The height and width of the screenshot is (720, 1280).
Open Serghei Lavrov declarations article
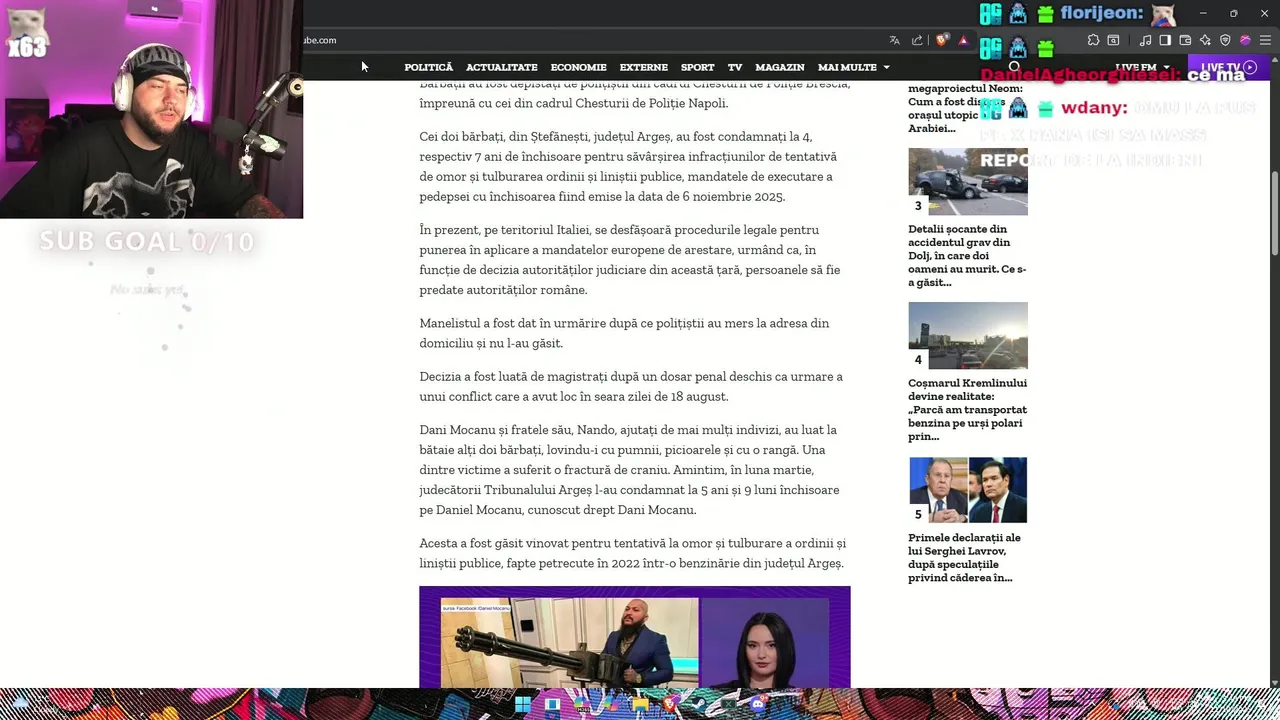tap(964, 557)
